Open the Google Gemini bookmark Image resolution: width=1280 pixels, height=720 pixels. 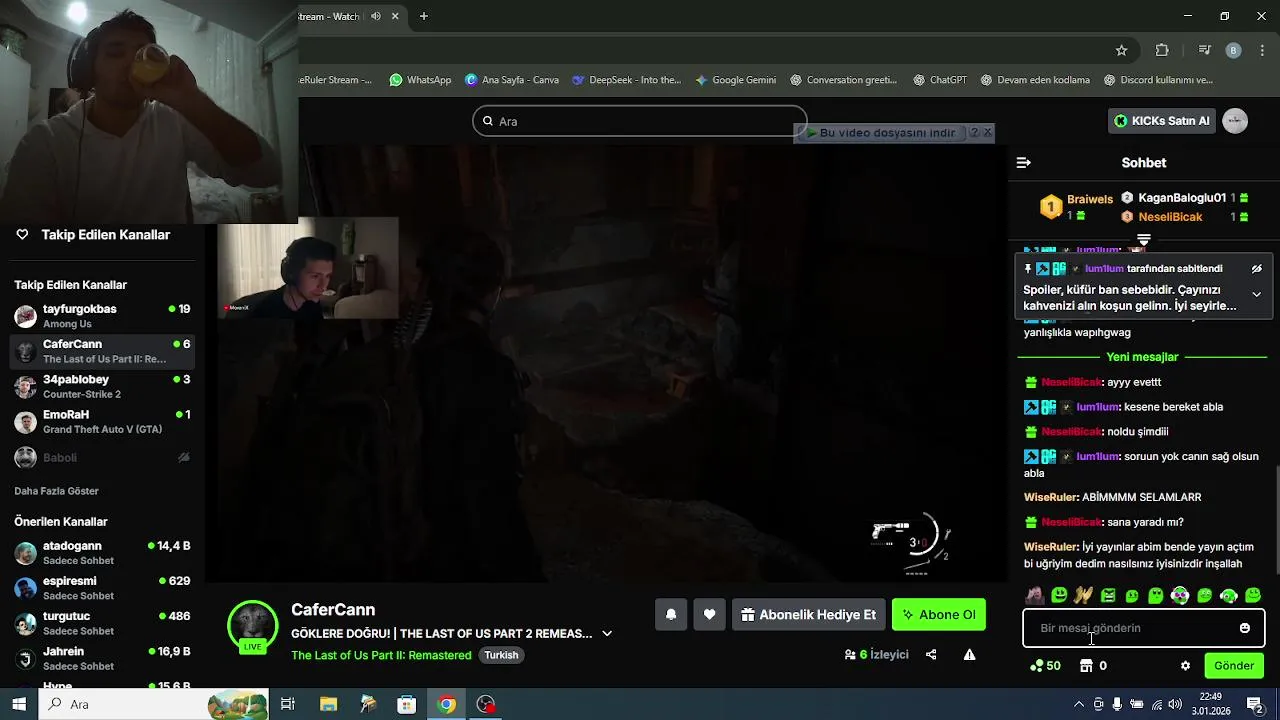[735, 80]
